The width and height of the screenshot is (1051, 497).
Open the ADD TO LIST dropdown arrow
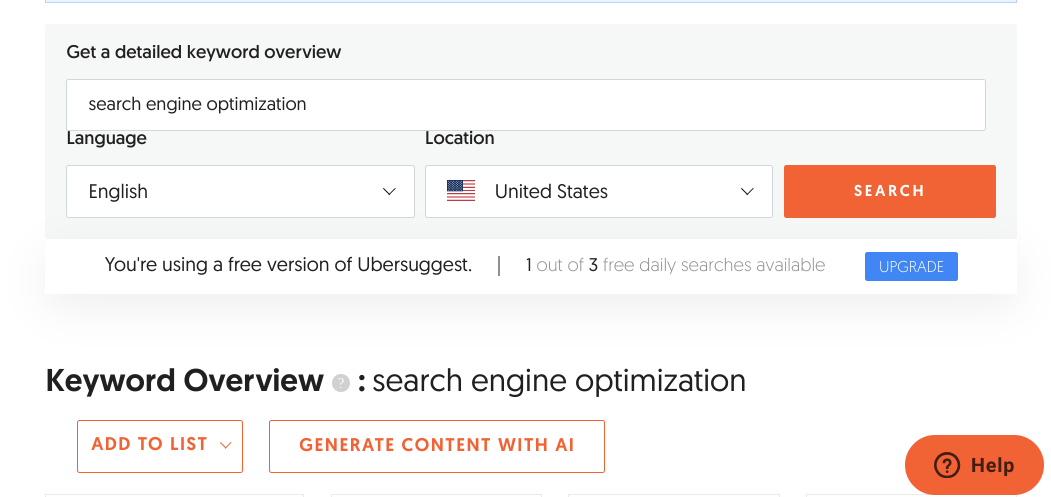pos(225,446)
